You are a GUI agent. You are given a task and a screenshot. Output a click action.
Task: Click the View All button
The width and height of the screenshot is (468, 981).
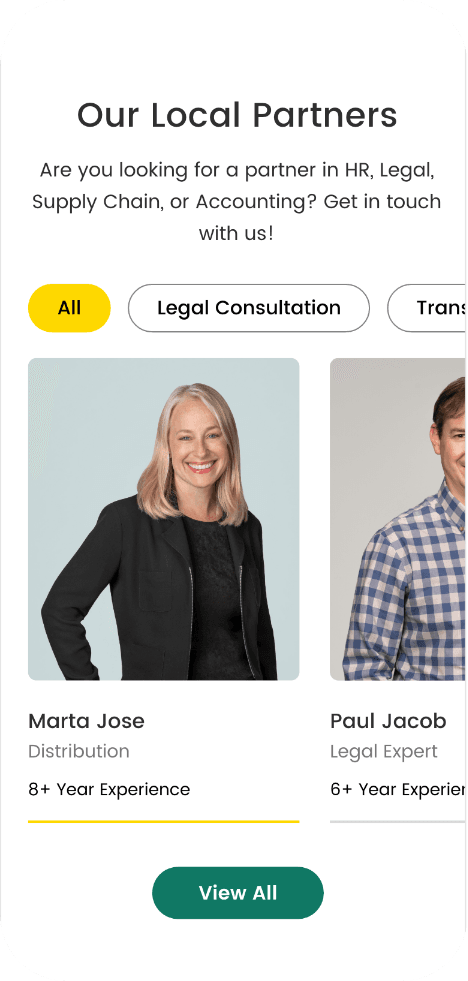(238, 893)
